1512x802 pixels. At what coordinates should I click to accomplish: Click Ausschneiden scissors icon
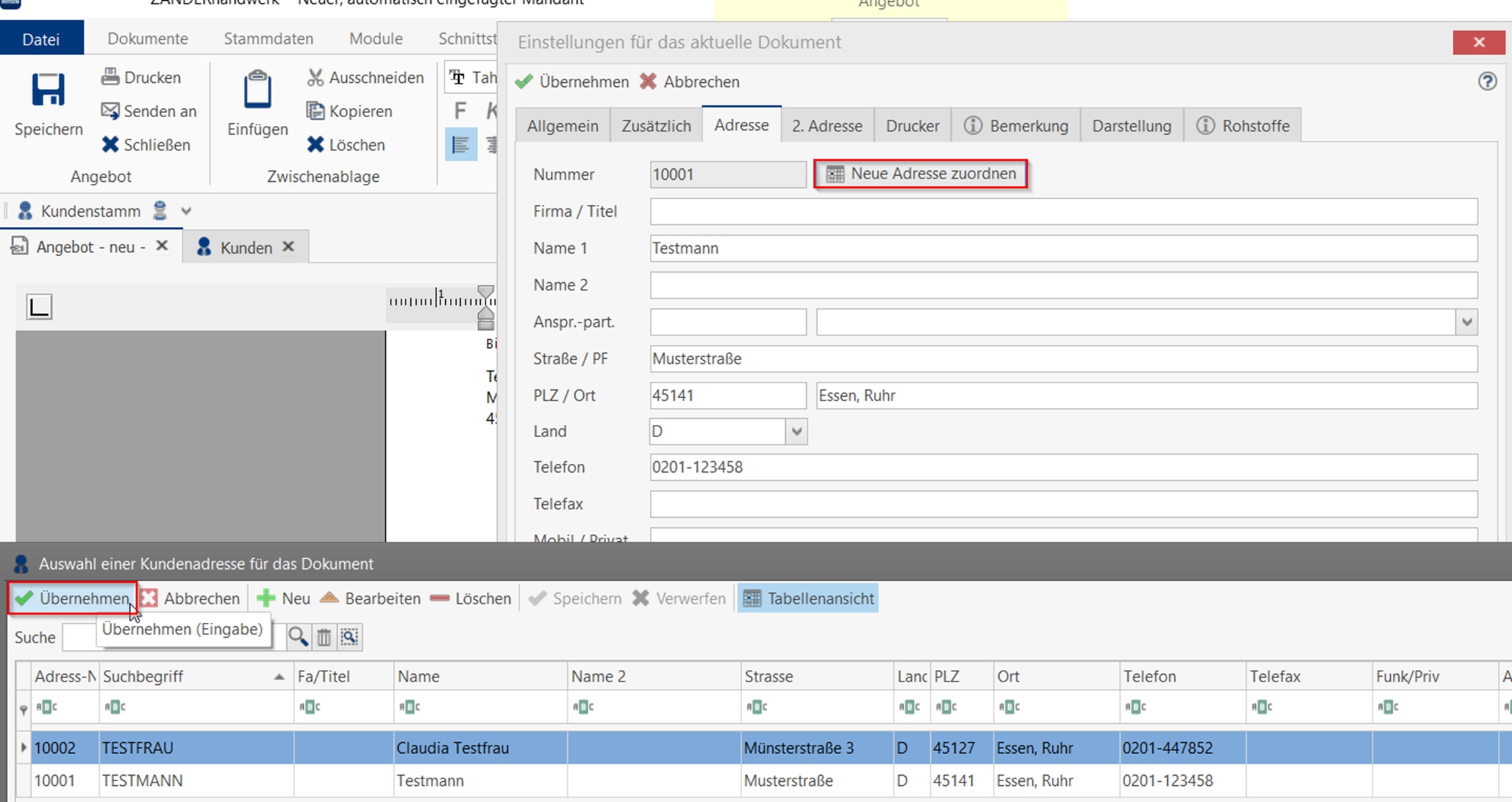click(x=315, y=77)
